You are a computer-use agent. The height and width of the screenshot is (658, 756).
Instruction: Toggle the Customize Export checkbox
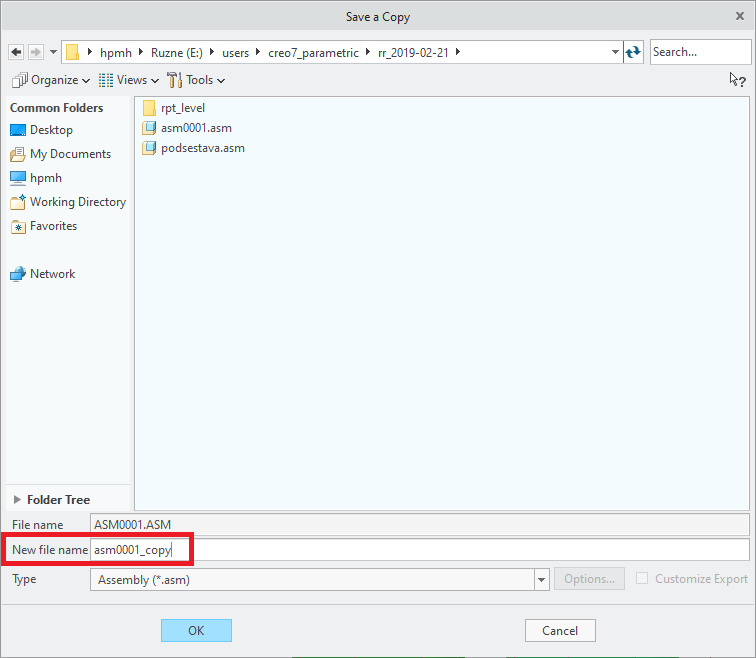pos(642,578)
